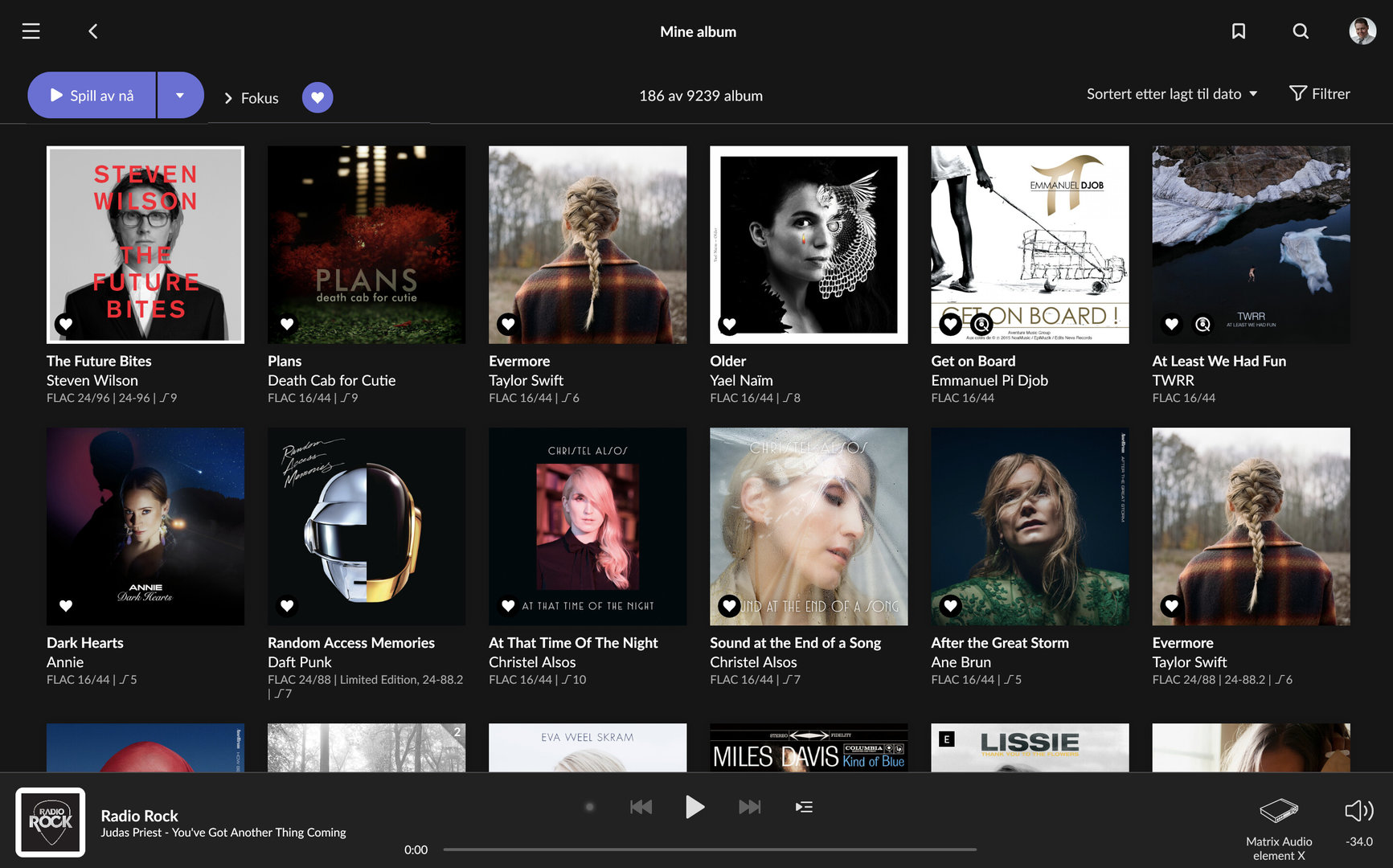Open the At That Time Of The Night title
The height and width of the screenshot is (868, 1393).
573,643
